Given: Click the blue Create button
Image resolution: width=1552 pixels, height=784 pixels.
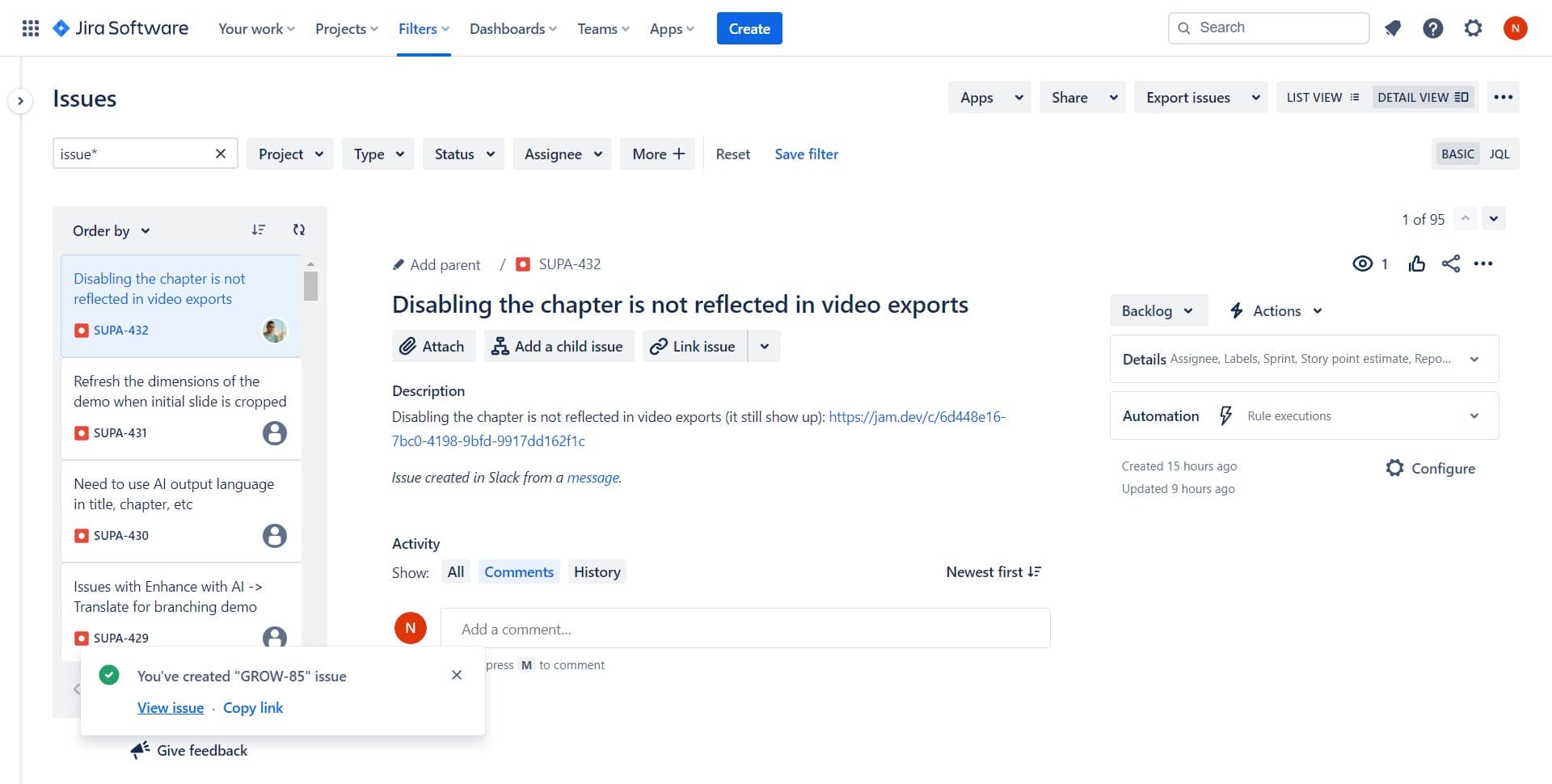Looking at the screenshot, I should click(749, 29).
